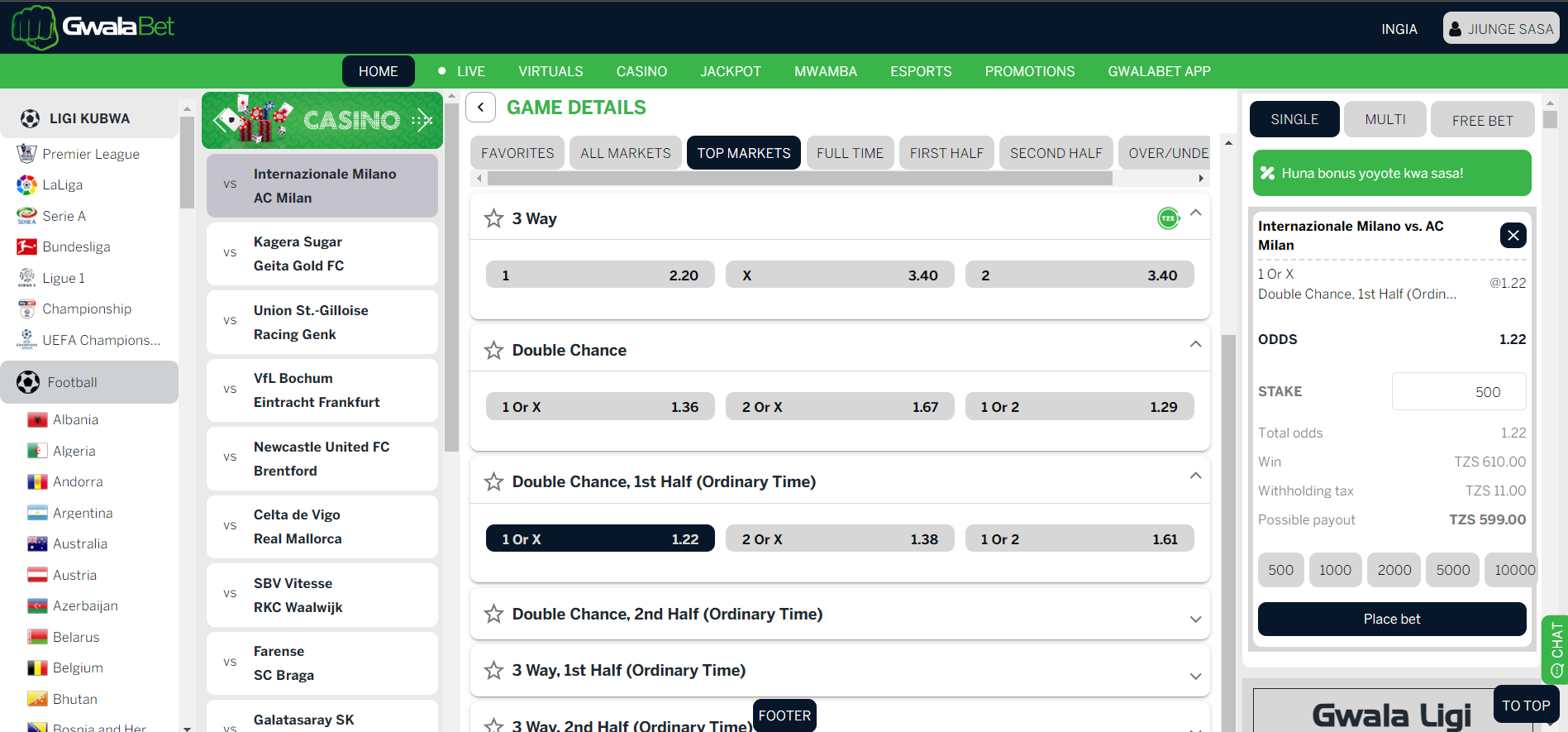The height and width of the screenshot is (732, 1568).
Task: Click the Argentina flag icon
Action: (37, 513)
